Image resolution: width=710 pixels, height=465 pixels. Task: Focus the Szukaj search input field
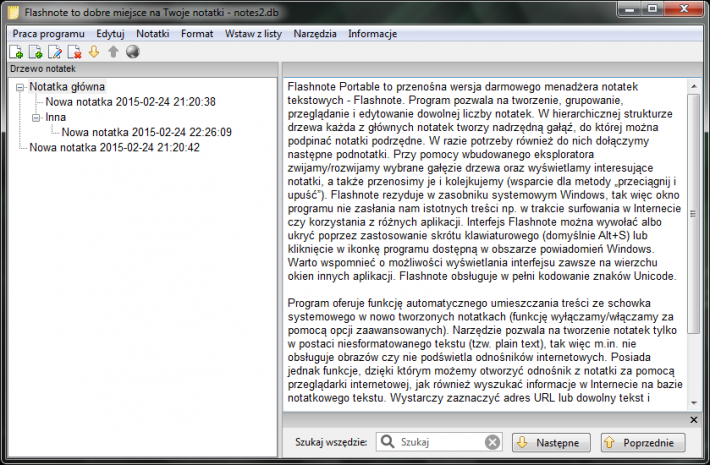(441, 442)
